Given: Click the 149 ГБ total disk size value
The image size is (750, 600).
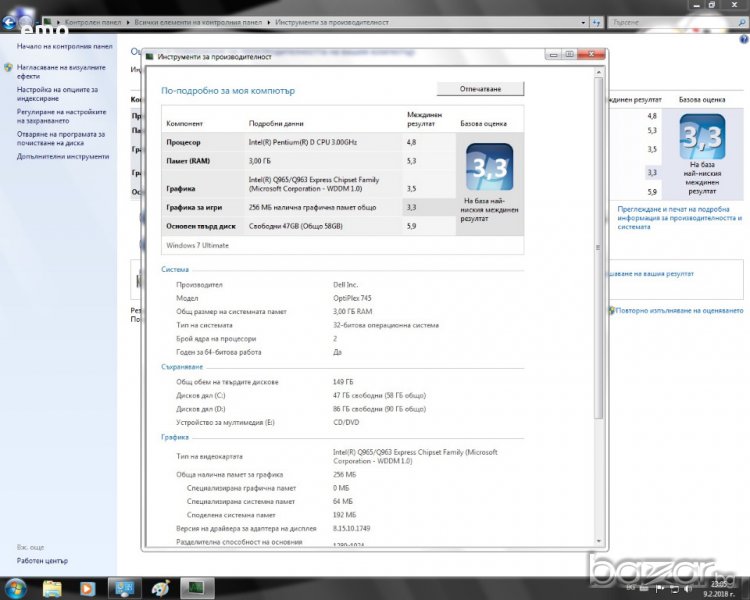Looking at the screenshot, I should click(x=343, y=382).
